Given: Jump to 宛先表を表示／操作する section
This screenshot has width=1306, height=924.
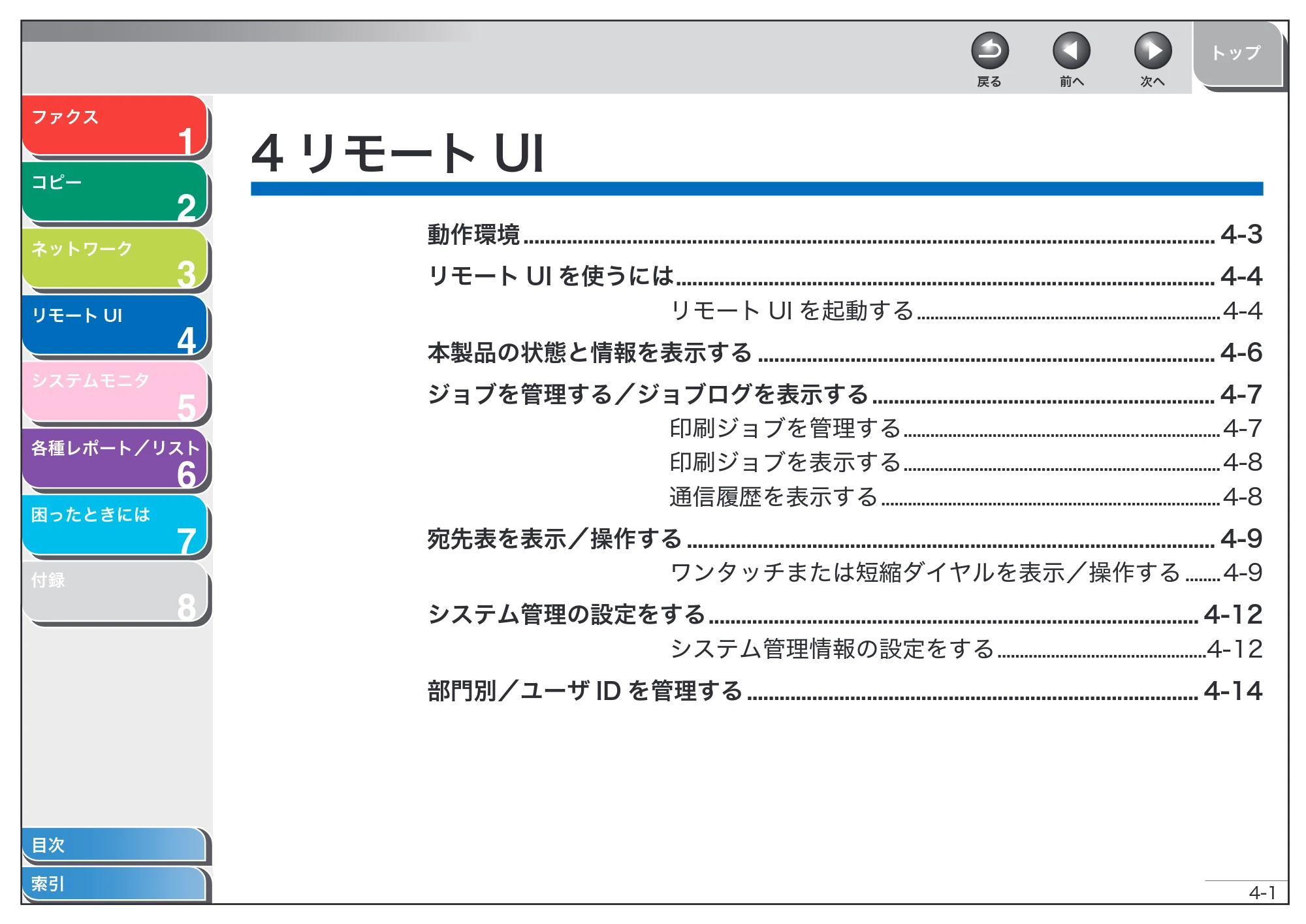Looking at the screenshot, I should (x=844, y=539).
